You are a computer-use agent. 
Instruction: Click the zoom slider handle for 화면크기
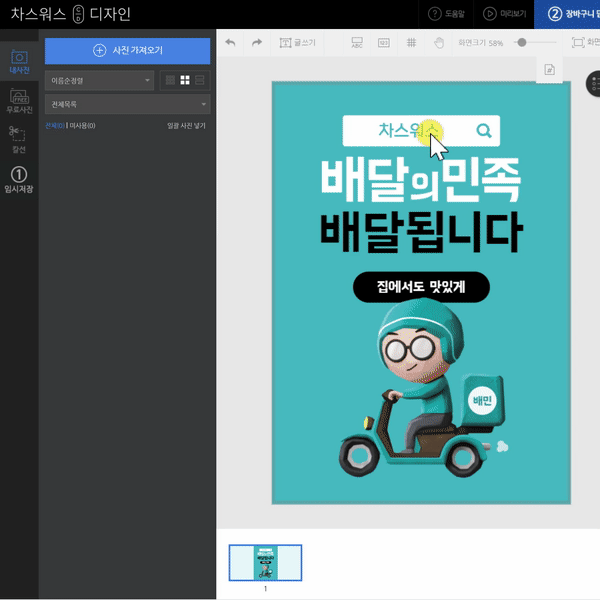pyautogui.click(x=522, y=42)
